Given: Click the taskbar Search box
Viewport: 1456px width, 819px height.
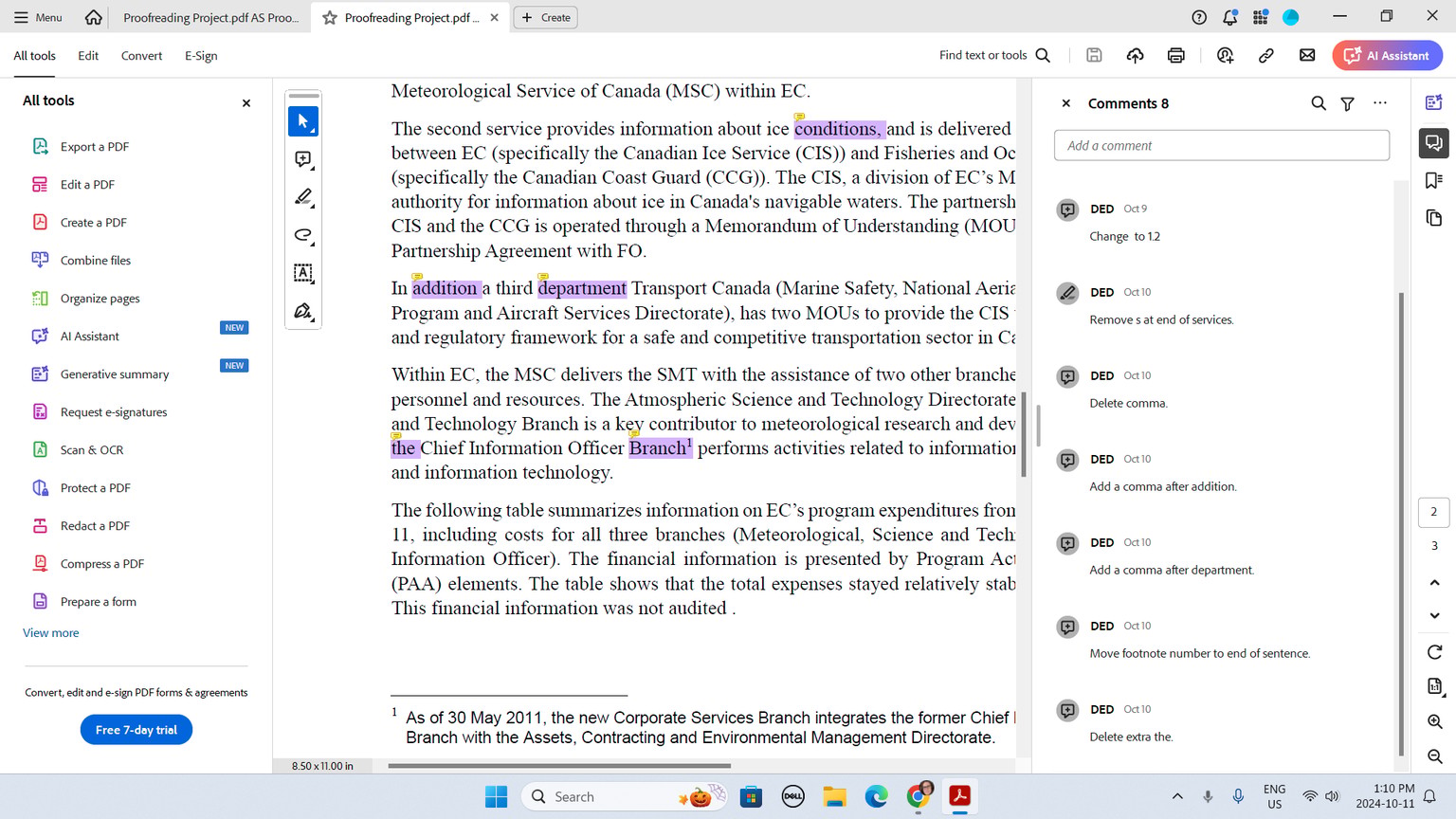Looking at the screenshot, I should [x=625, y=796].
